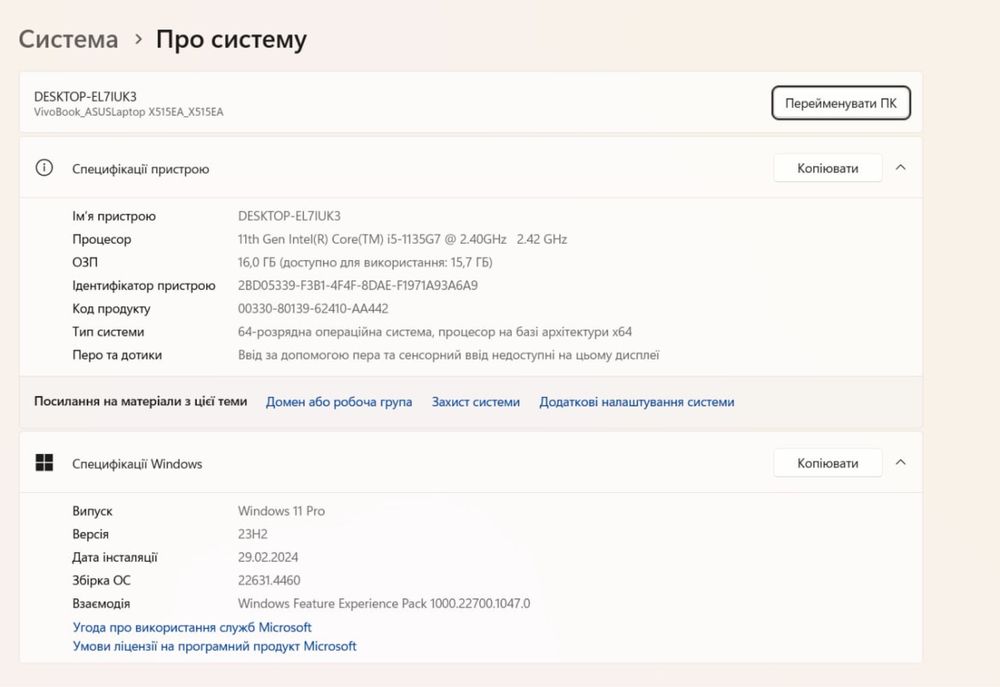Click the Специфікації Windows header text
This screenshot has height=687, width=1000.
click(137, 464)
